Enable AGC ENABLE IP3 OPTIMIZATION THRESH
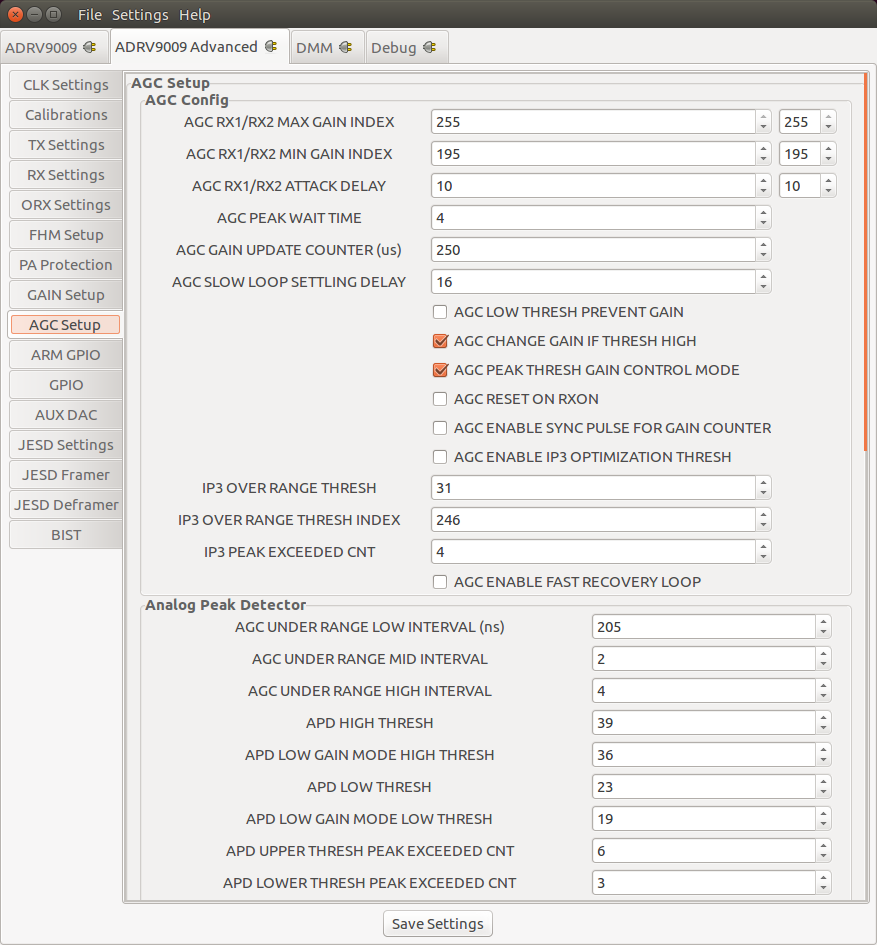Screen dimensions: 877x945 (x=439, y=456)
